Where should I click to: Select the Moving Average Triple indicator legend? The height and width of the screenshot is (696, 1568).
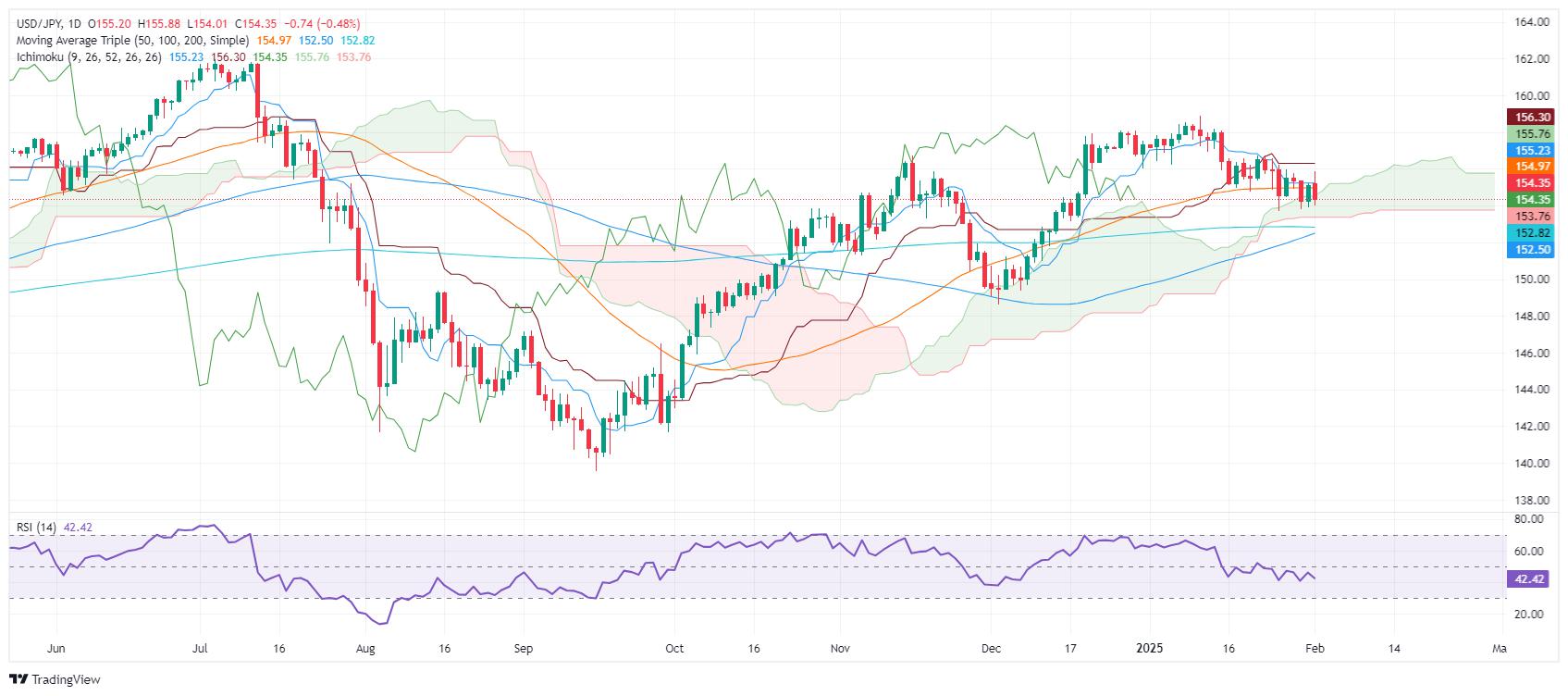coord(132,41)
